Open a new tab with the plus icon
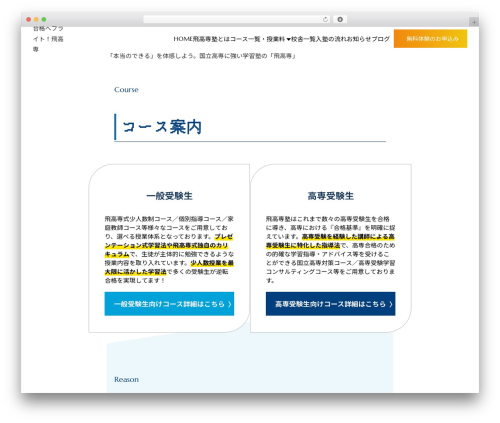This screenshot has width=500, height=423. click(x=474, y=22)
